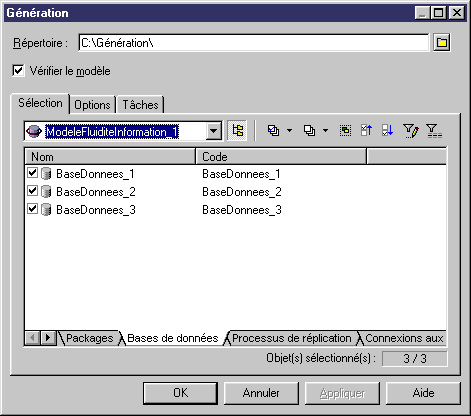471x416 pixels.
Task: Click the Annuler button
Action: (x=261, y=393)
